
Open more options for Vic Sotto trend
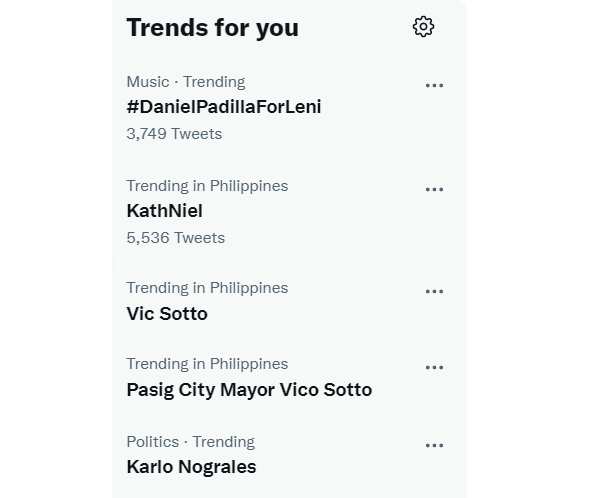click(434, 291)
